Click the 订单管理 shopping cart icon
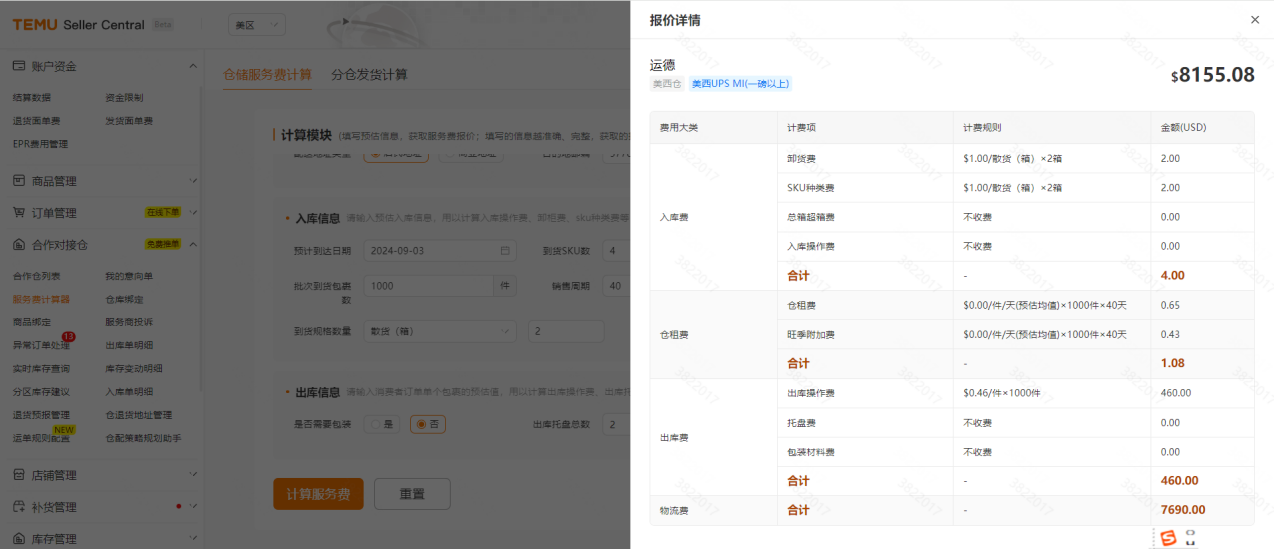This screenshot has width=1274, height=549. click(18, 213)
